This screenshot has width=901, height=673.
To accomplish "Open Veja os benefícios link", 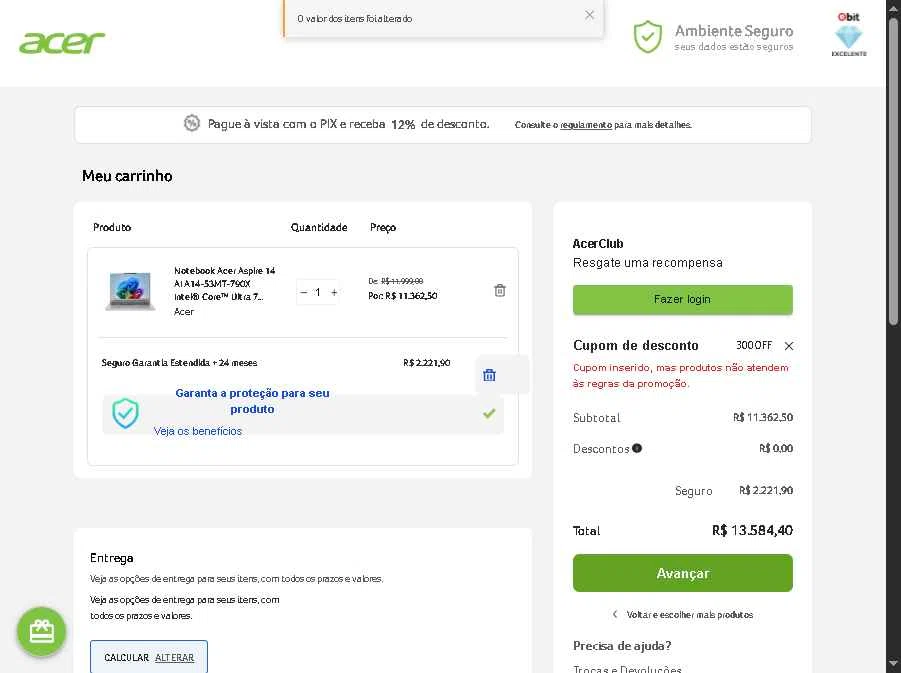I will tap(198, 431).
